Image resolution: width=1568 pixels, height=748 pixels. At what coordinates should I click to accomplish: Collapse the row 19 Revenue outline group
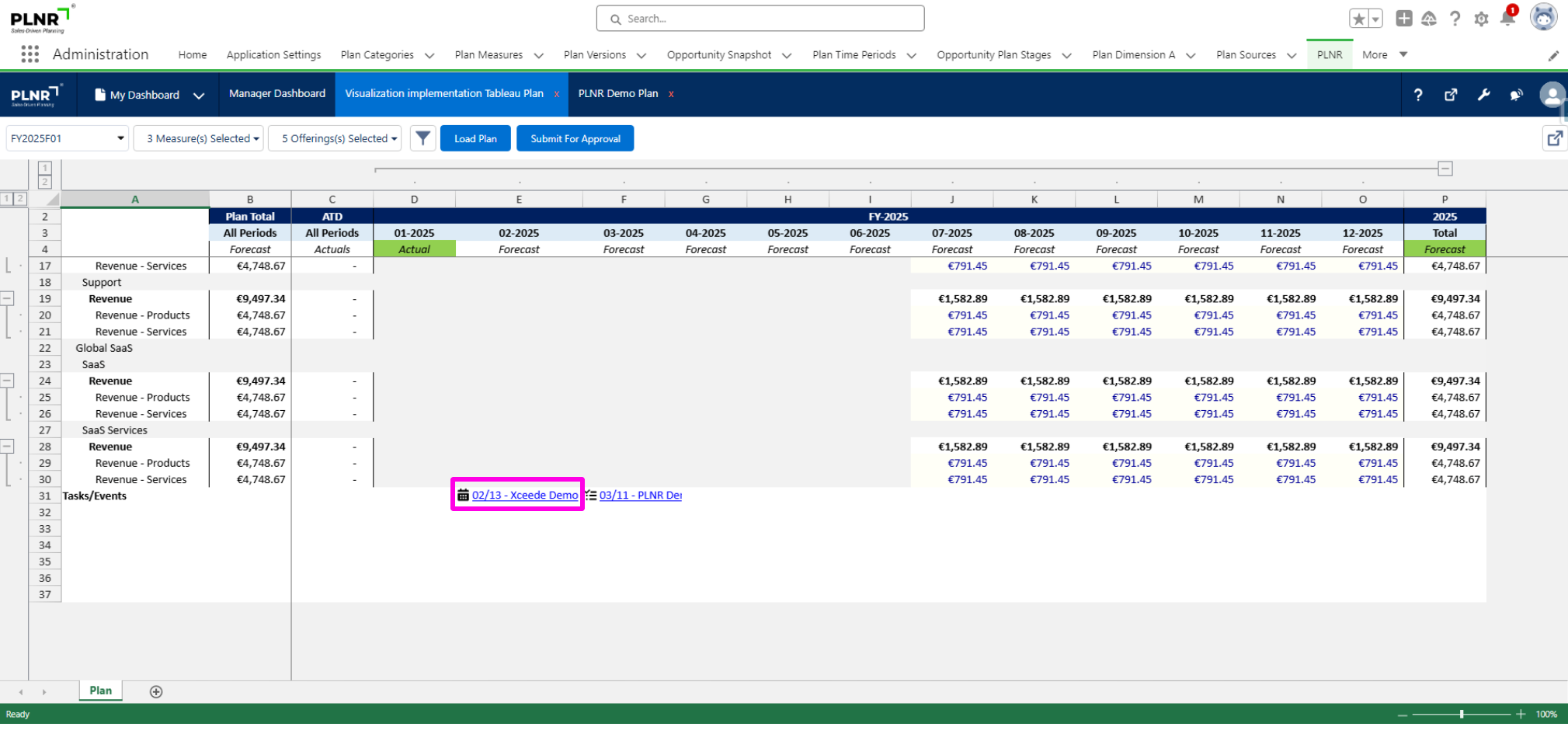coord(7,298)
